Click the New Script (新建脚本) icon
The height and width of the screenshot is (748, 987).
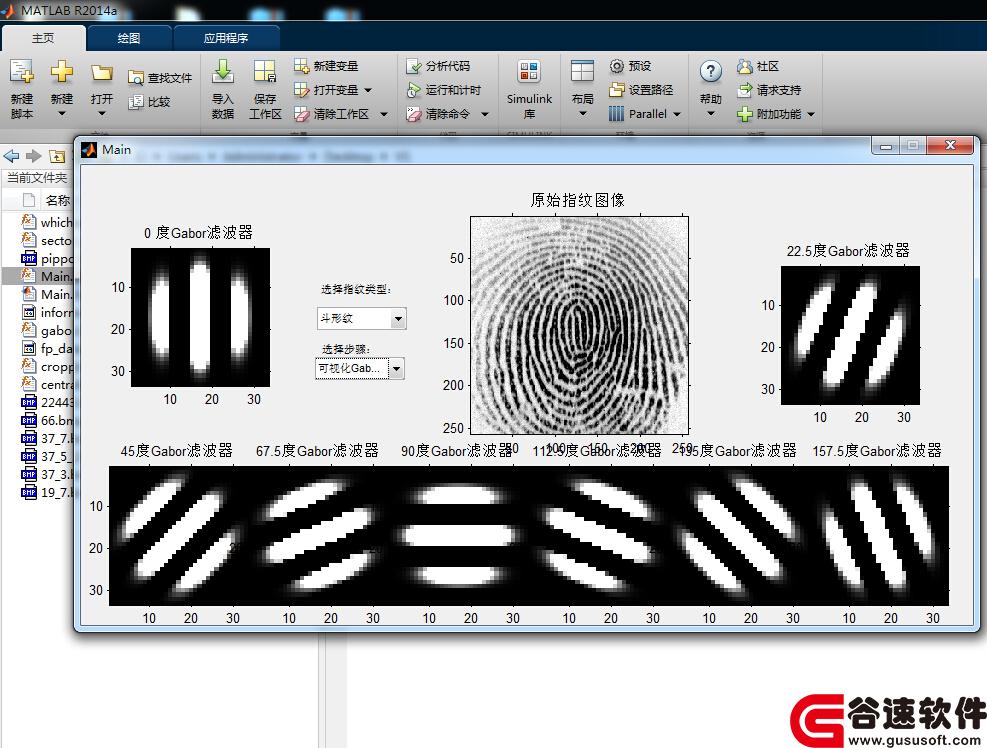coord(21,72)
